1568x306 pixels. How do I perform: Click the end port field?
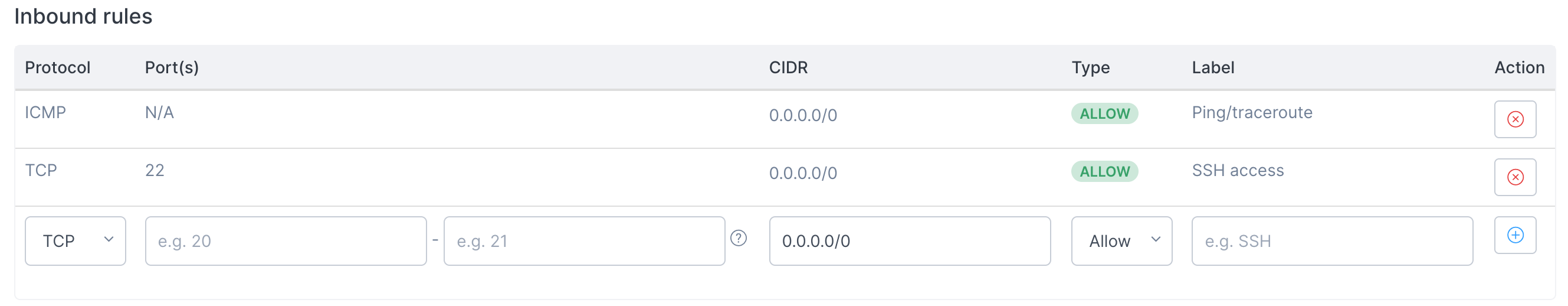pyautogui.click(x=584, y=242)
